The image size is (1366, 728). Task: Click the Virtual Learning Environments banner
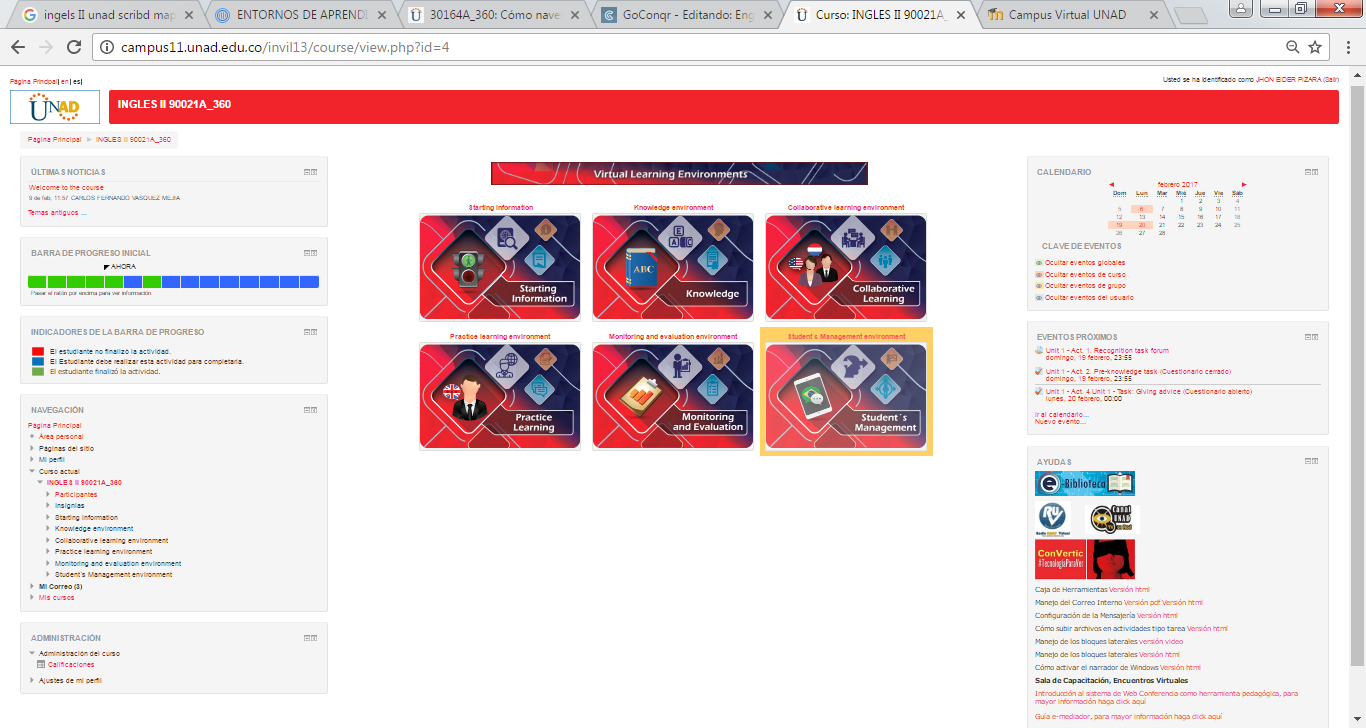(679, 174)
